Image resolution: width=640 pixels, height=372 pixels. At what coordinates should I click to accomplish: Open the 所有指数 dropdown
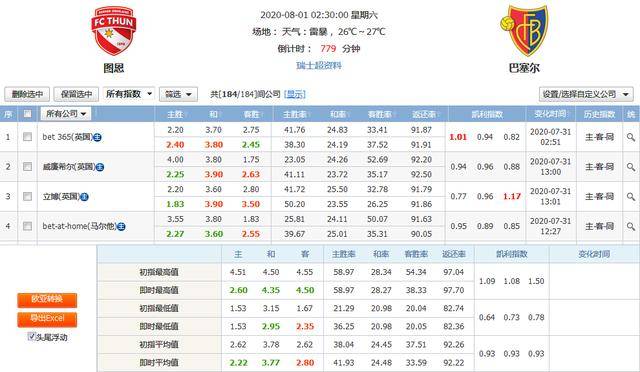click(129, 94)
